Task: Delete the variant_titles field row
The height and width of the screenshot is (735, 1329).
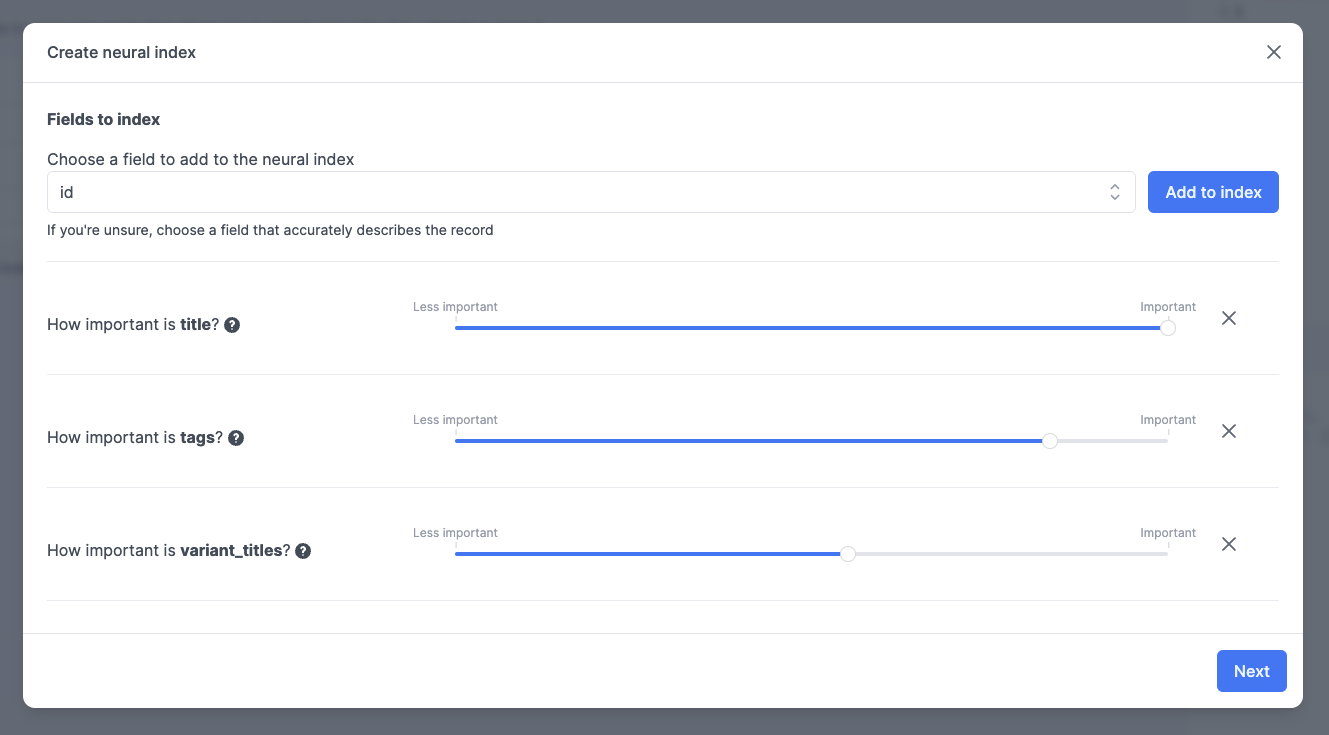Action: coord(1229,544)
